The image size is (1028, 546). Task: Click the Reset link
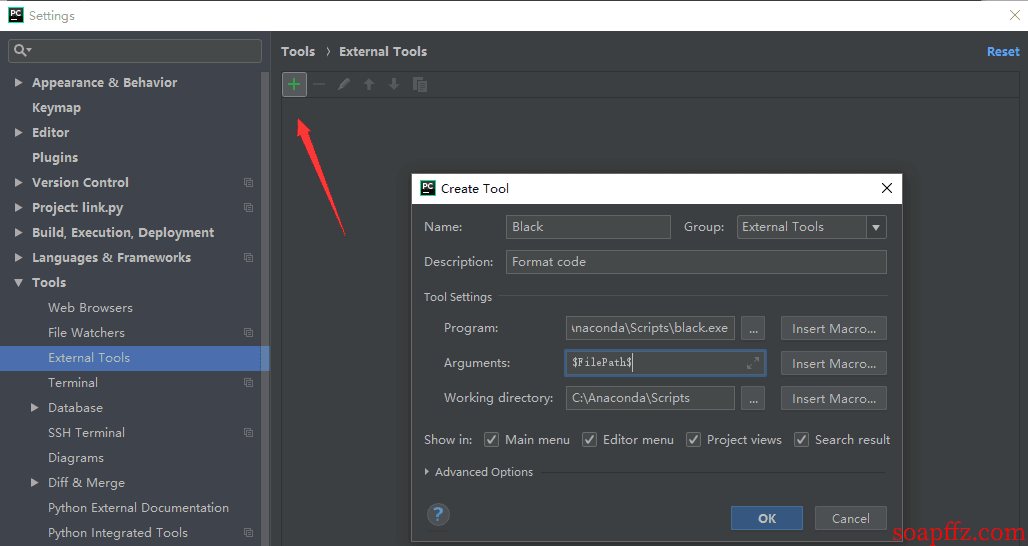pyautogui.click(x=1003, y=51)
